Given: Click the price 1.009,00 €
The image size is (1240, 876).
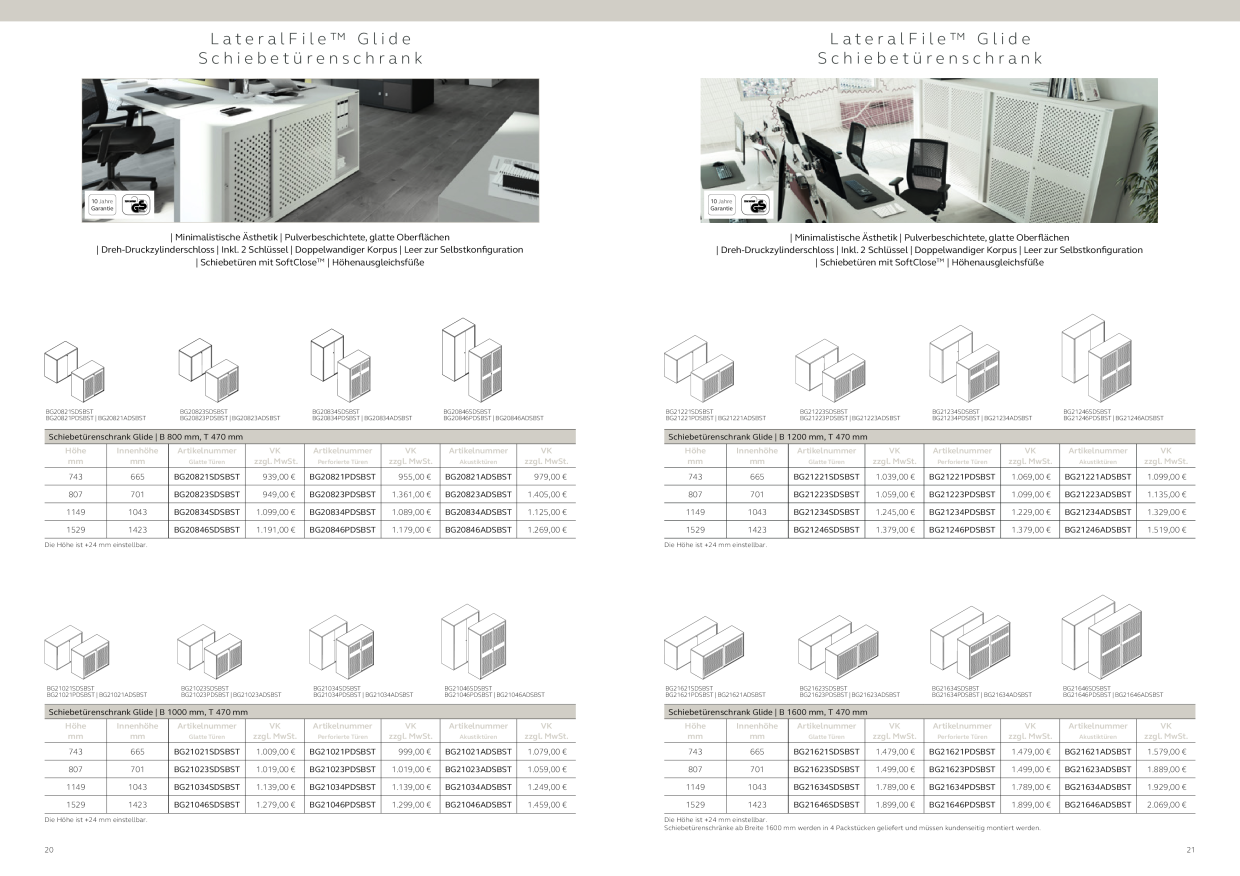Looking at the screenshot, I should tap(275, 751).
